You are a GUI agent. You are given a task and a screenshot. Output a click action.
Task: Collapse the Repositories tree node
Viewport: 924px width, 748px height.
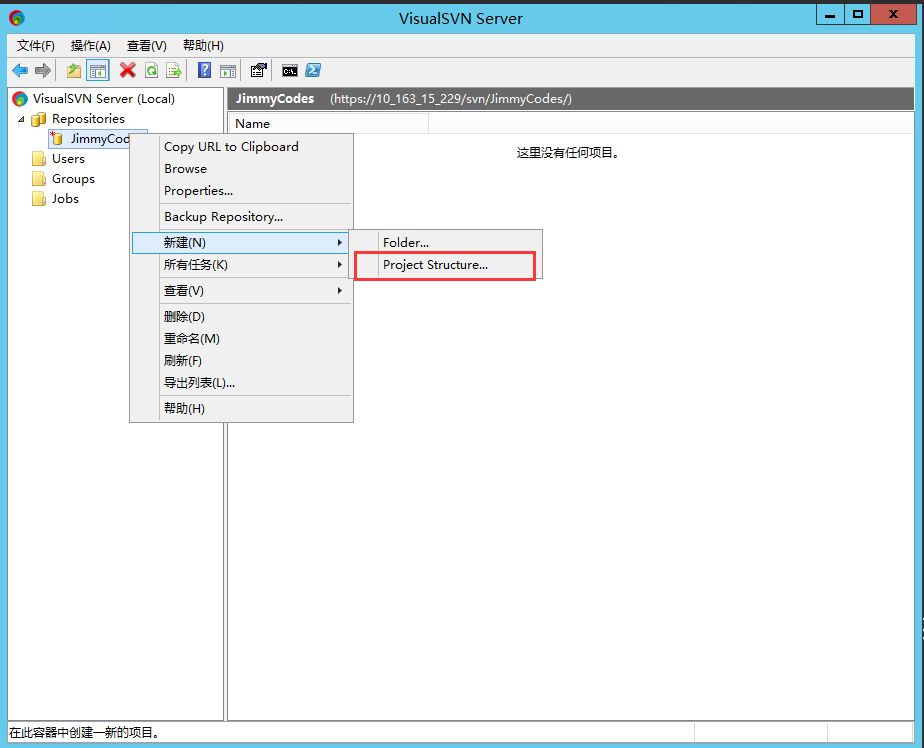pos(22,119)
